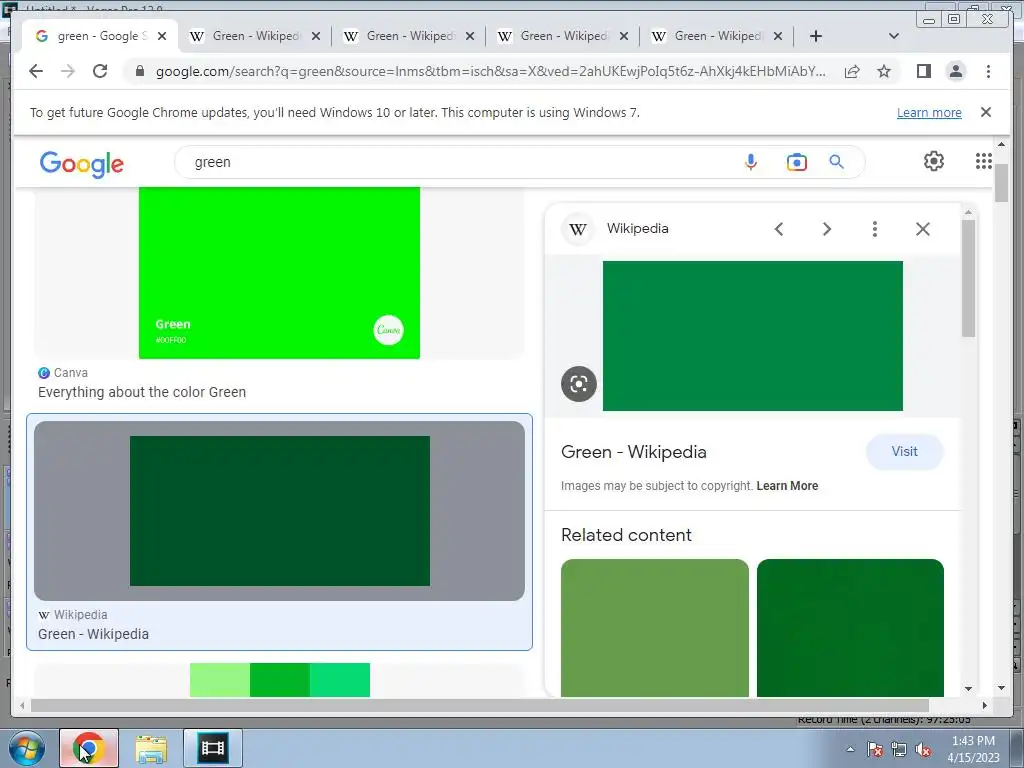The image size is (1024, 768).
Task: Click the horizontal scrollbar thumb
Action: [479, 705]
